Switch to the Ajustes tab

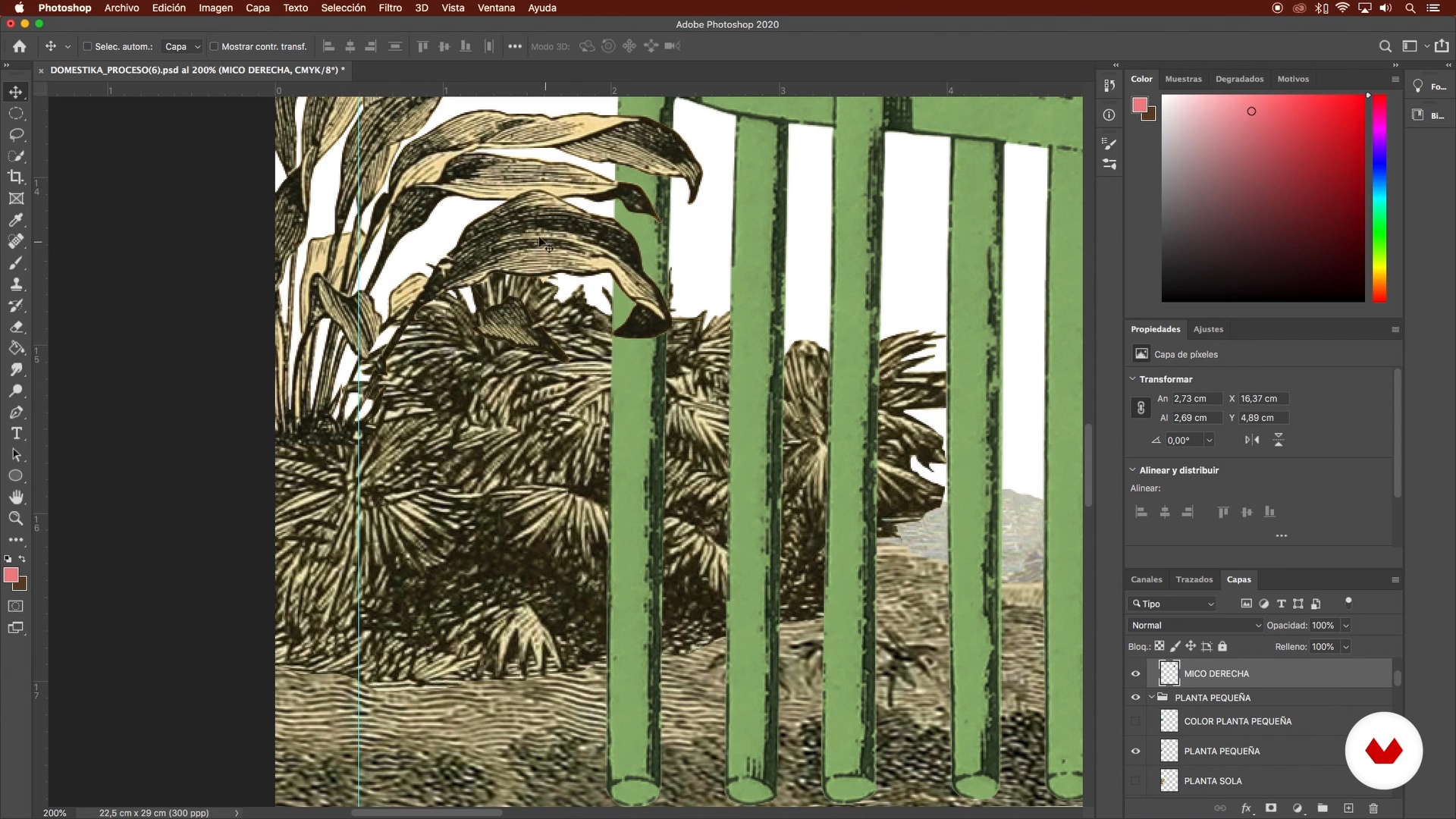[x=1208, y=329]
